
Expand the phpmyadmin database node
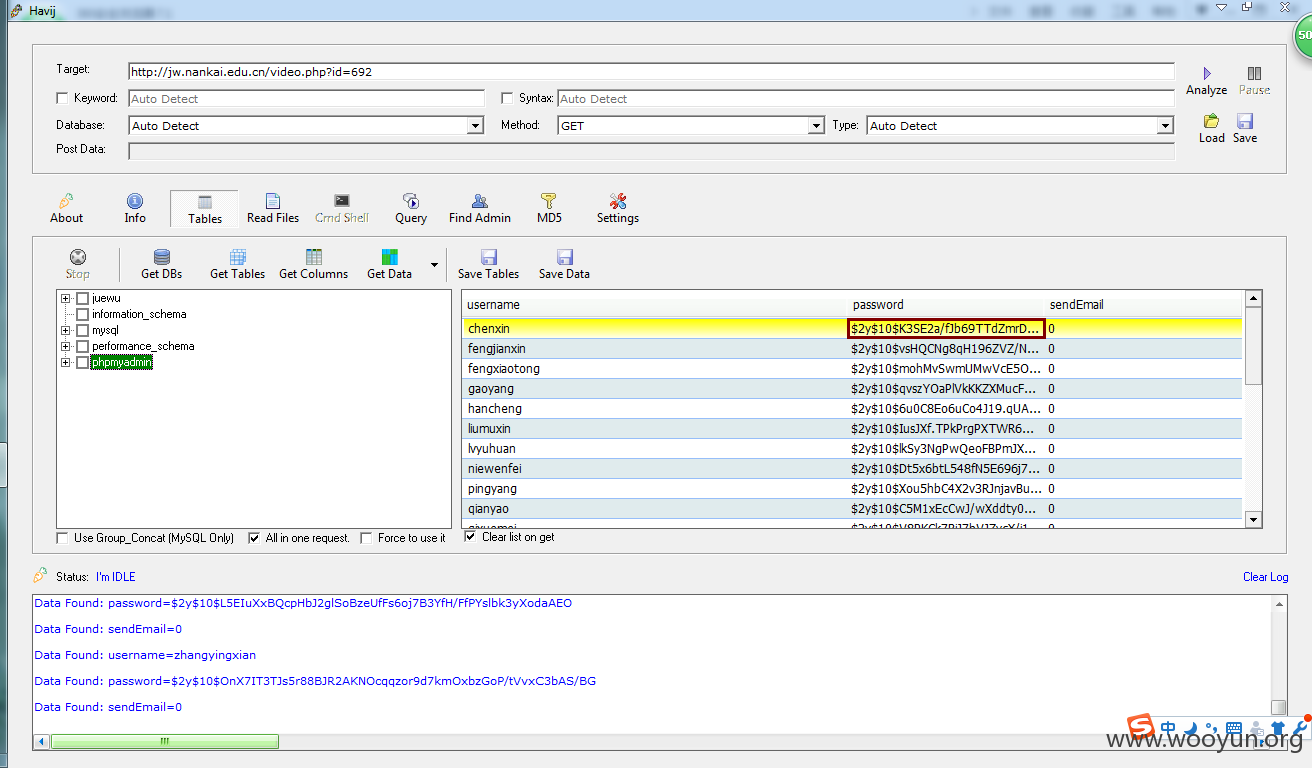(66, 362)
